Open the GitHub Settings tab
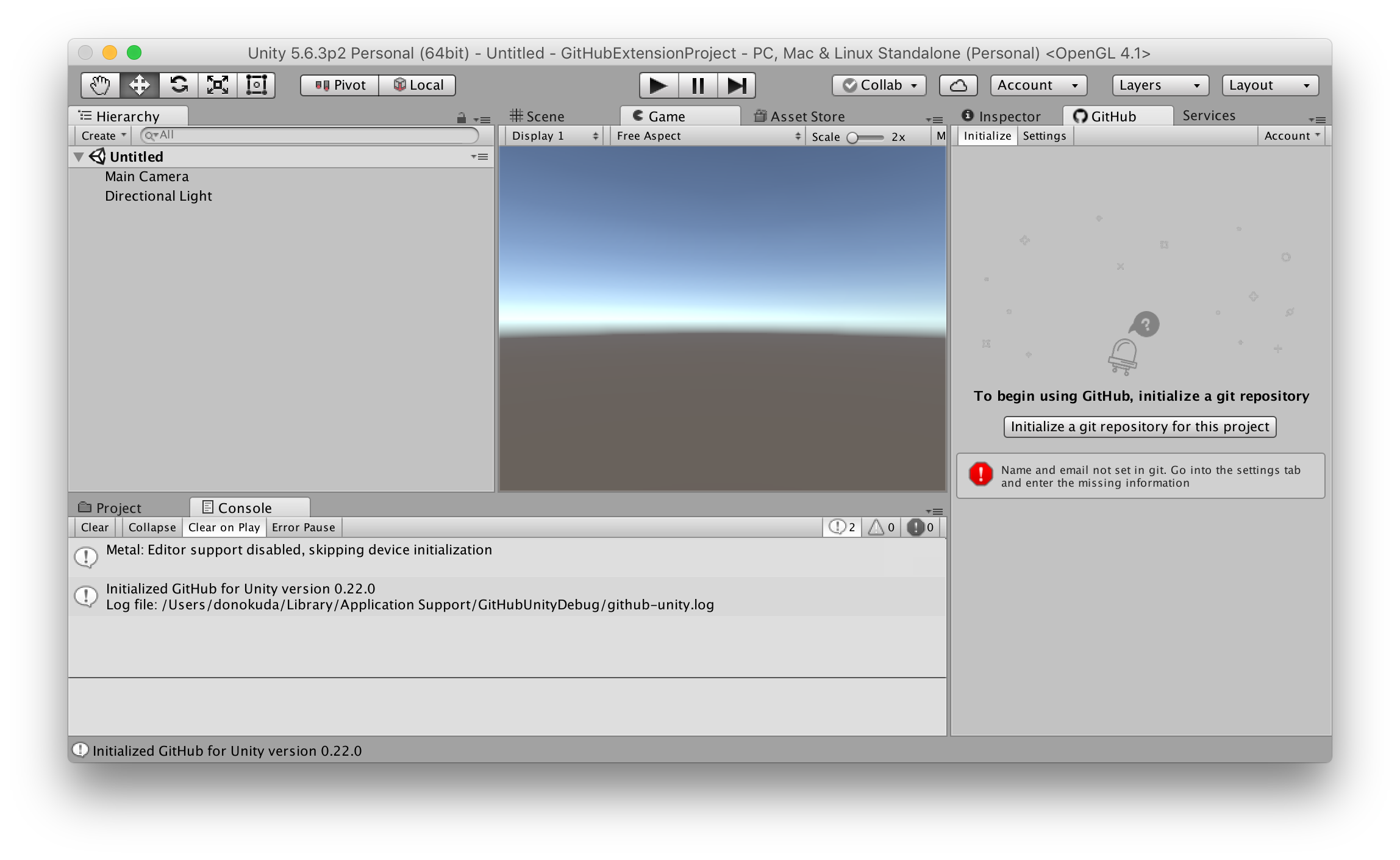The width and height of the screenshot is (1400, 860). coord(1044,136)
